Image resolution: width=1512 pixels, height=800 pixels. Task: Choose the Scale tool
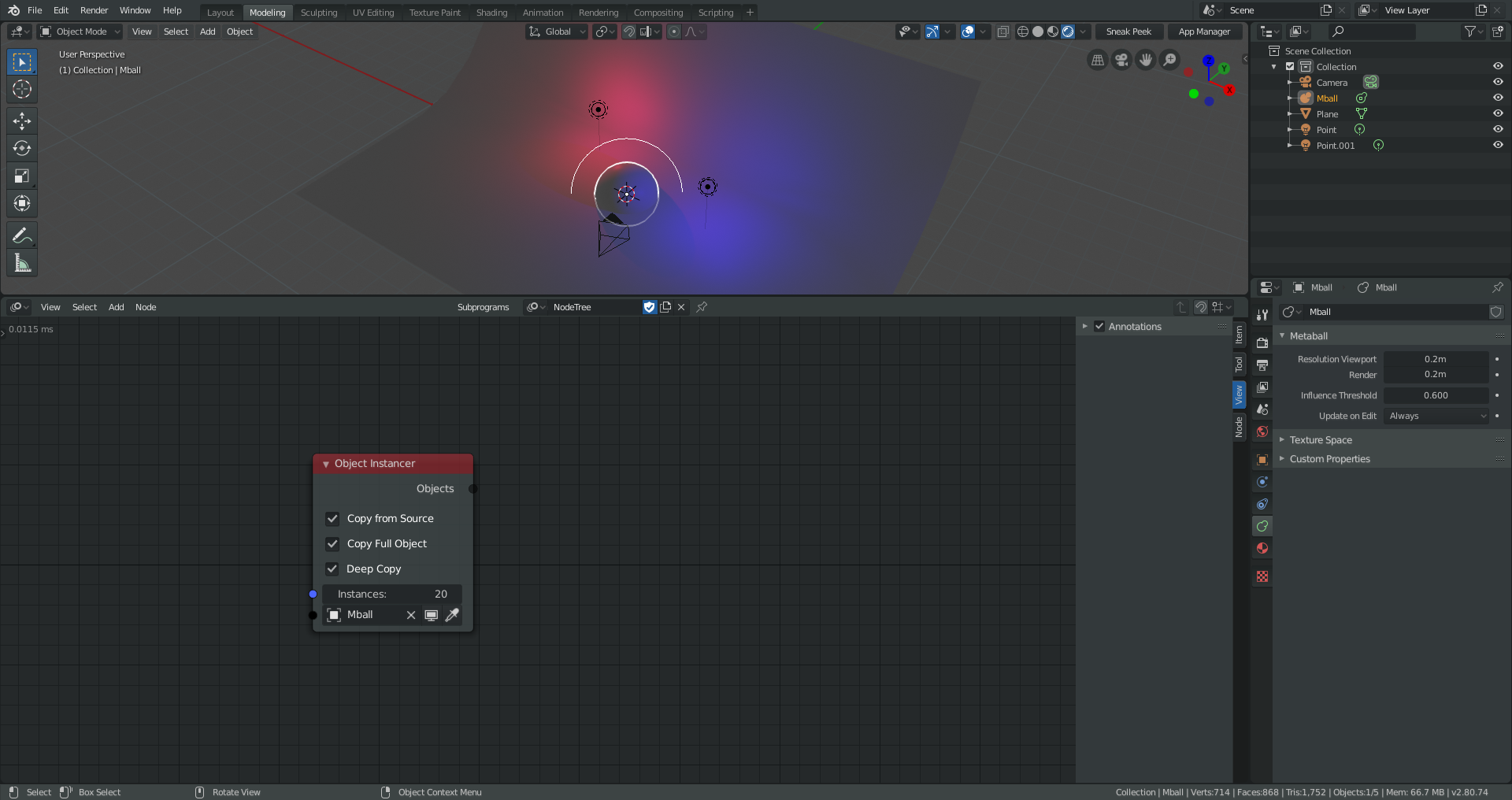[22, 176]
